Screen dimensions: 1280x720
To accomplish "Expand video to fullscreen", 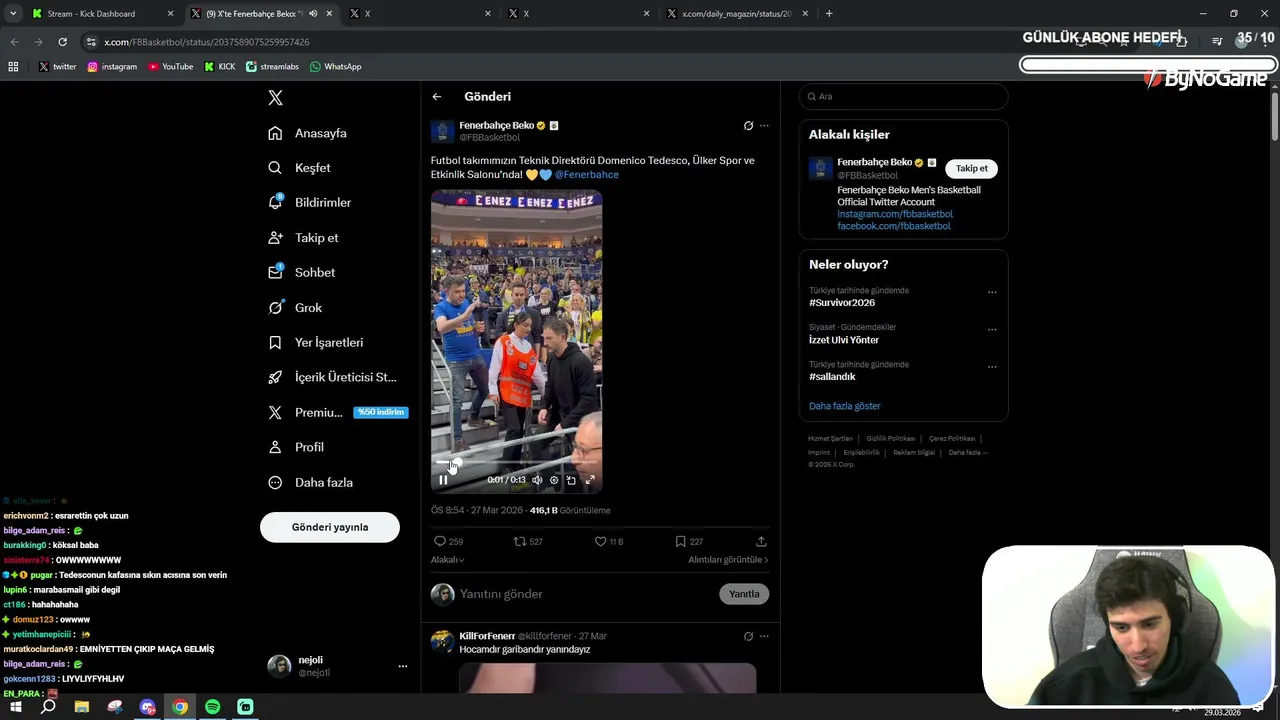I will pyautogui.click(x=590, y=480).
